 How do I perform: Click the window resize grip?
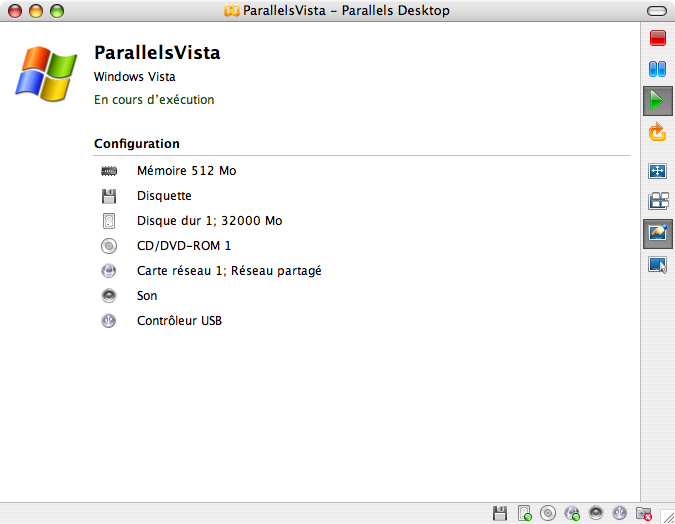667,516
